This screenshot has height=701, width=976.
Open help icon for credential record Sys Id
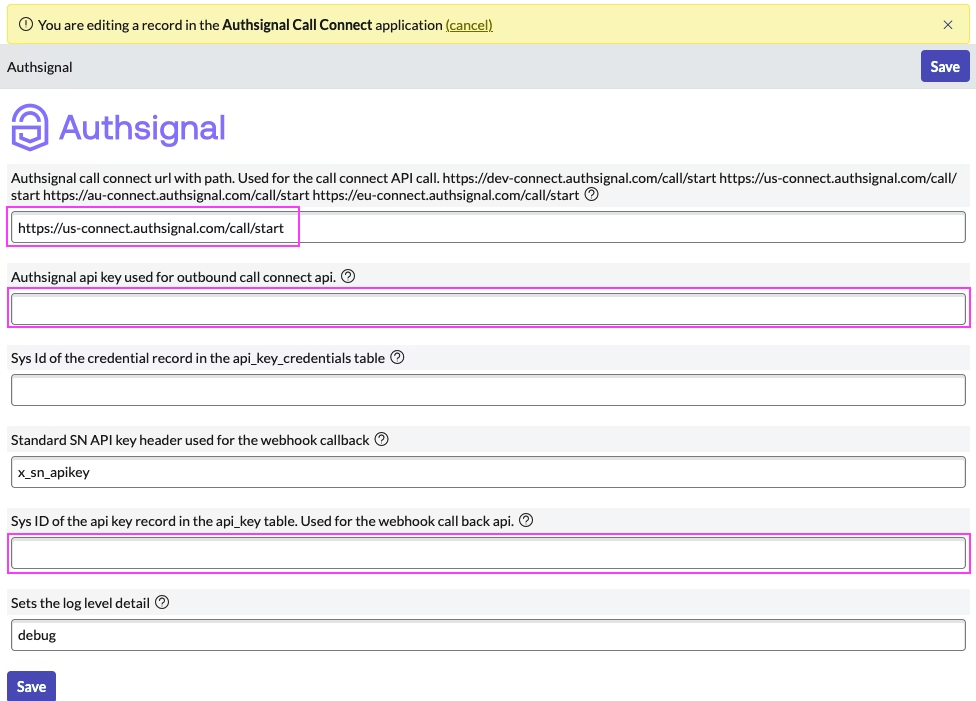click(x=397, y=357)
